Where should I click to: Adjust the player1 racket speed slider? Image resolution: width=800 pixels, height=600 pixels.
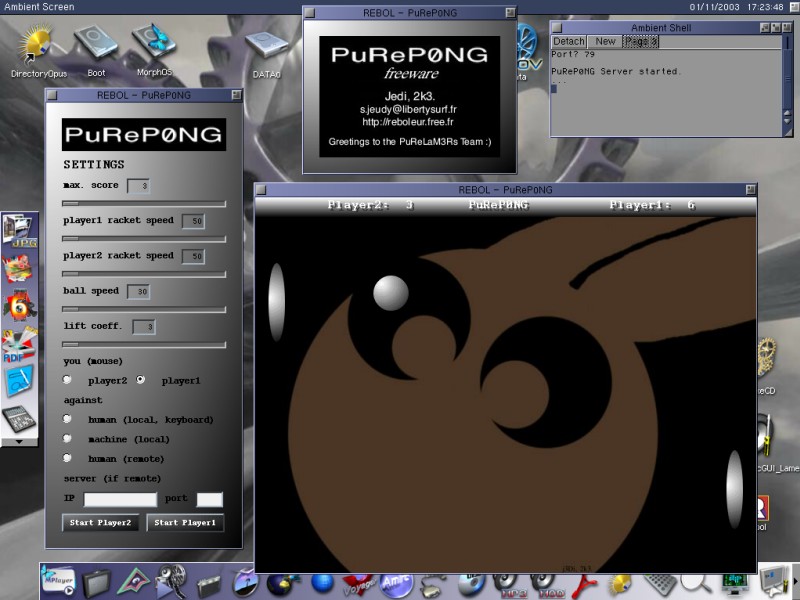[144, 239]
